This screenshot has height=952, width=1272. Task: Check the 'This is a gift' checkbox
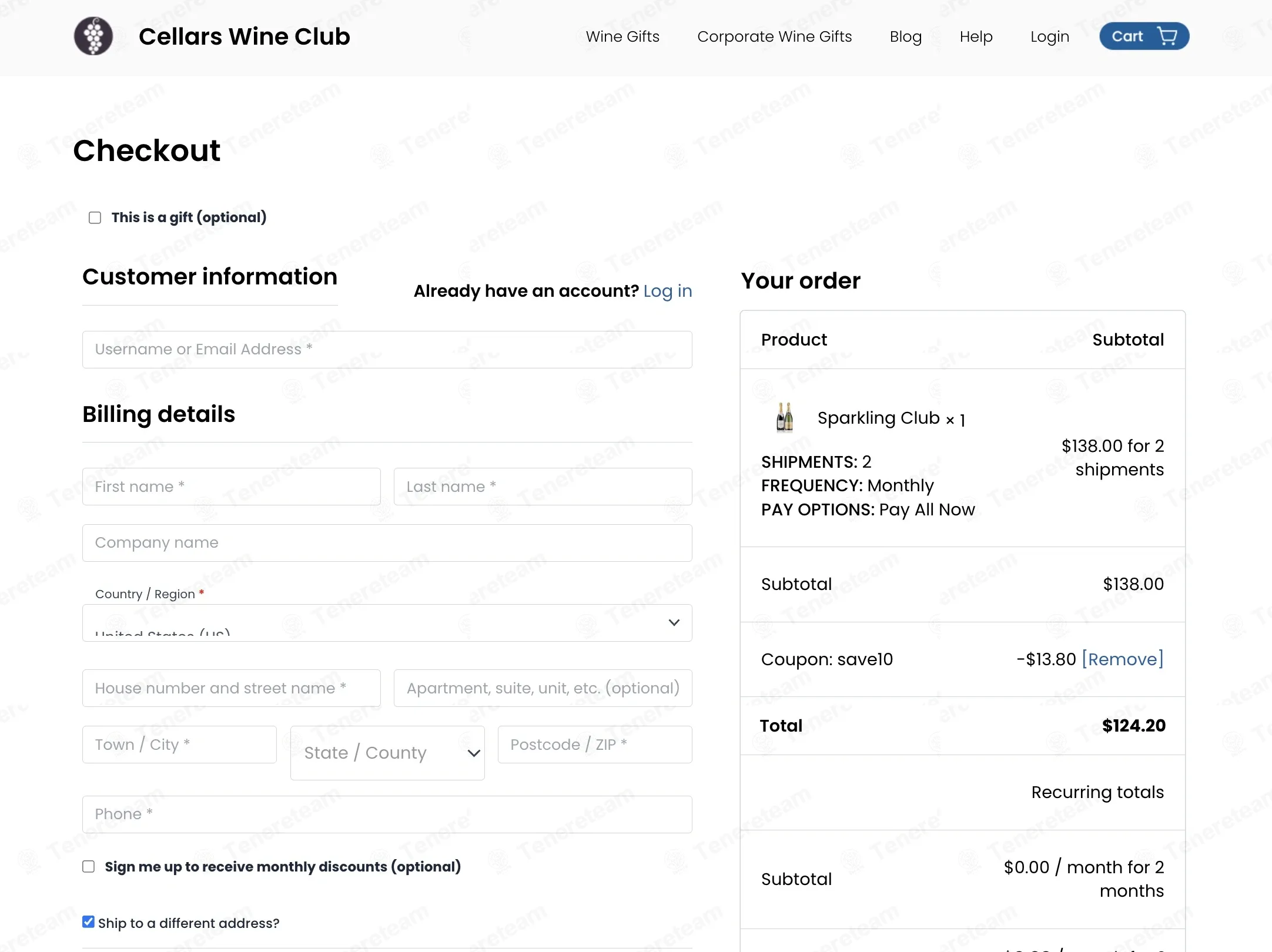pyautogui.click(x=95, y=217)
